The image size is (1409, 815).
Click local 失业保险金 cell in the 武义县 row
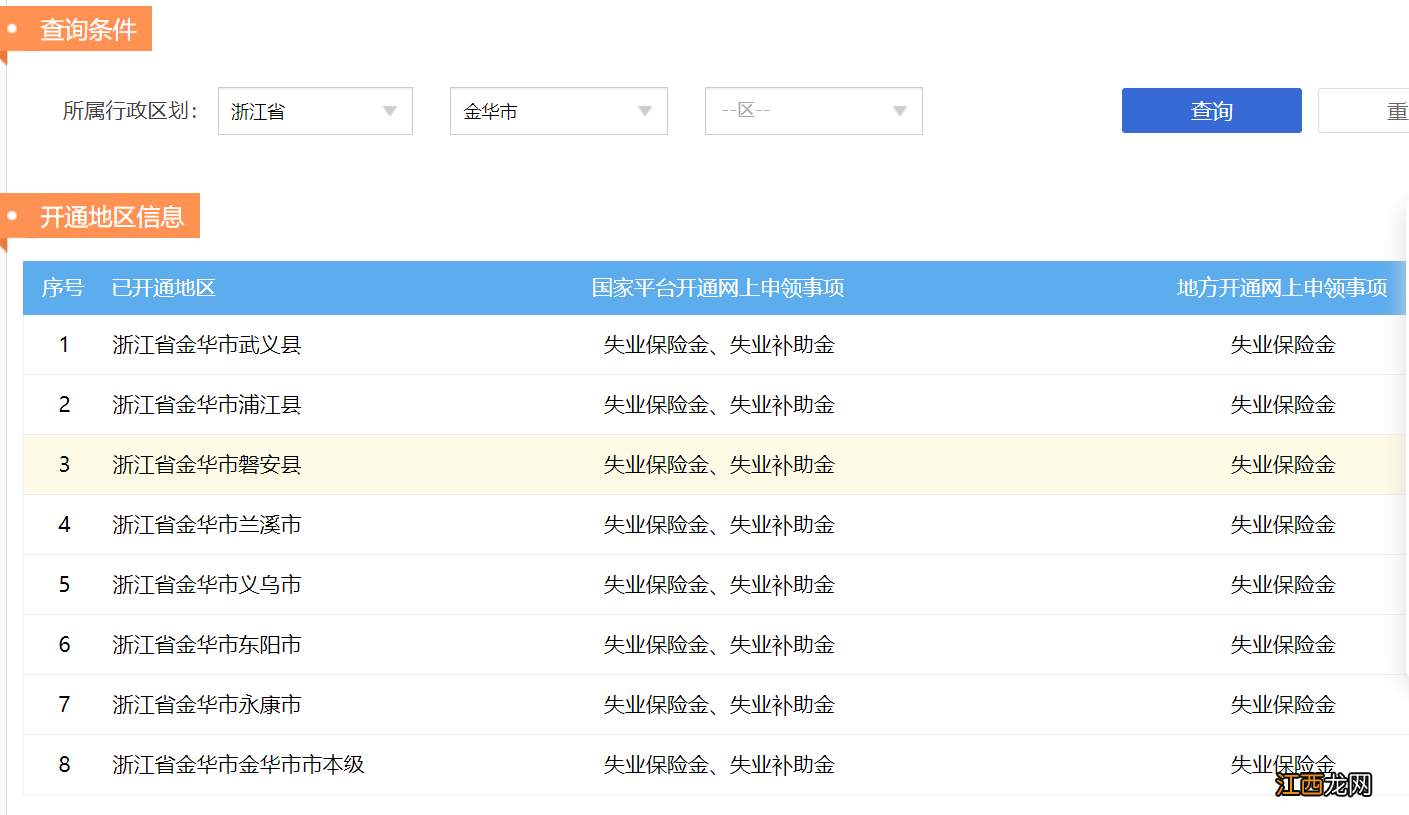pyautogui.click(x=1283, y=345)
